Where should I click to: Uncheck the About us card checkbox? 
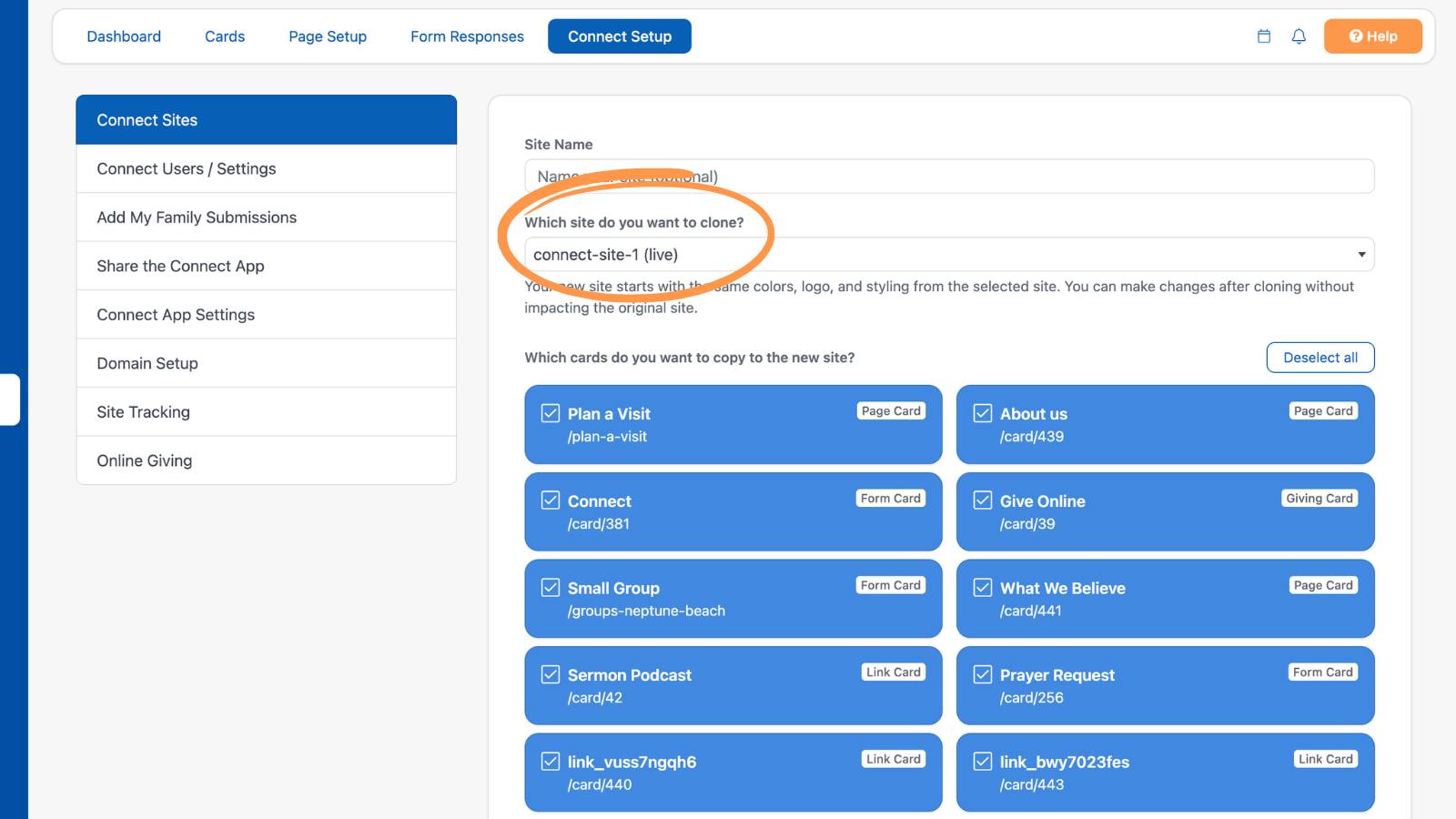point(983,413)
